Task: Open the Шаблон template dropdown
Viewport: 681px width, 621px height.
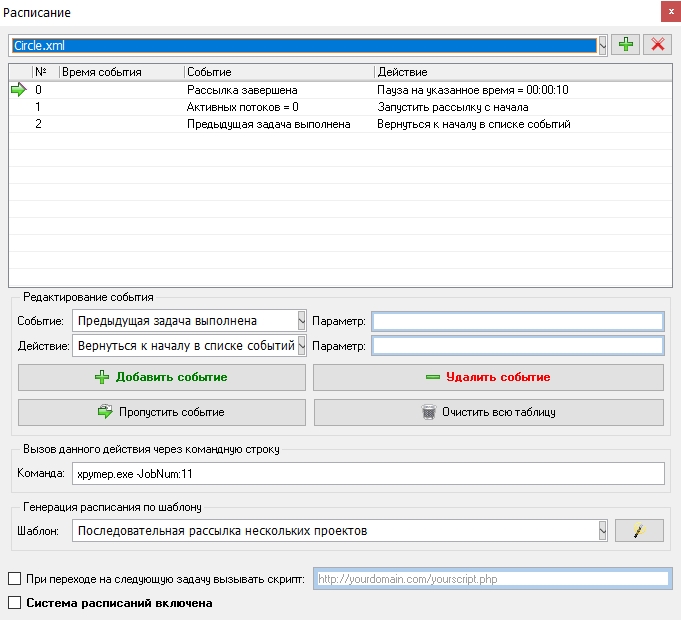Action: tap(602, 531)
